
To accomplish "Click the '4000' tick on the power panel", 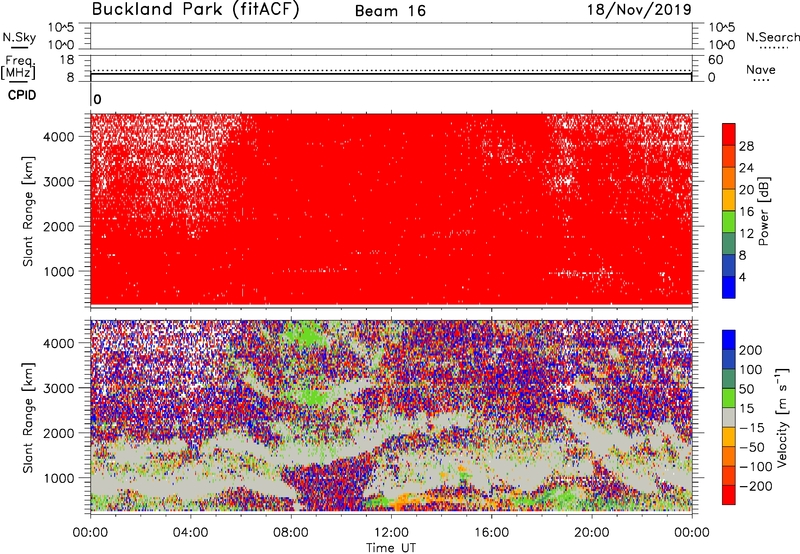I will click(x=58, y=137).
